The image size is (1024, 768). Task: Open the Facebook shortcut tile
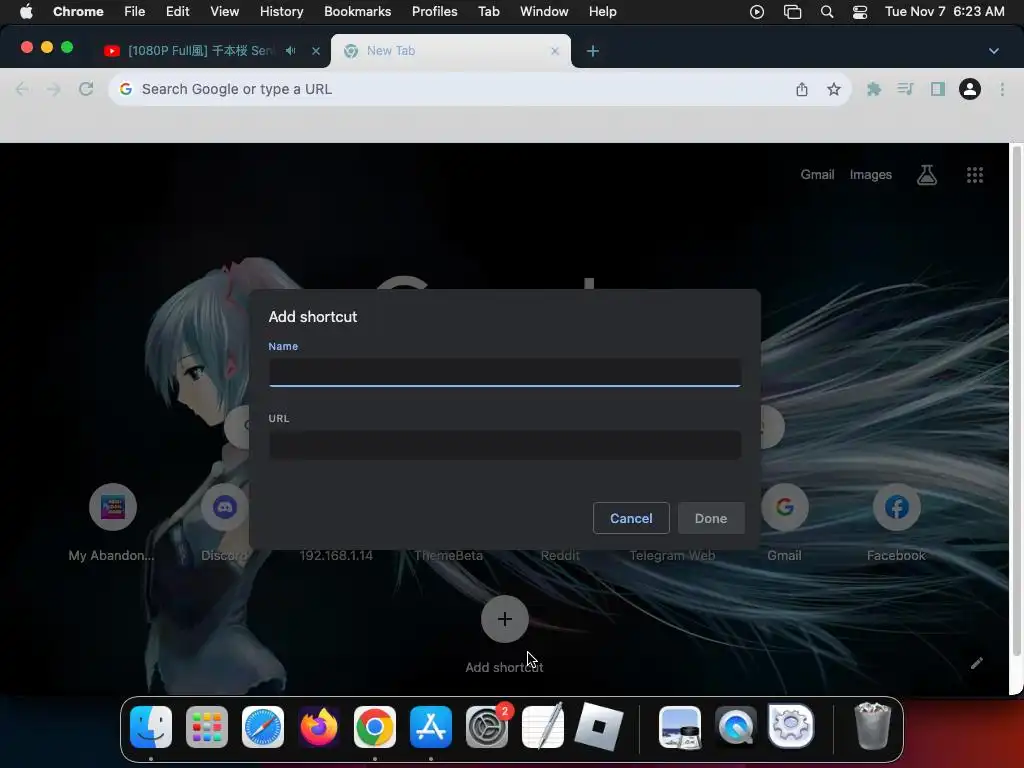point(897,522)
